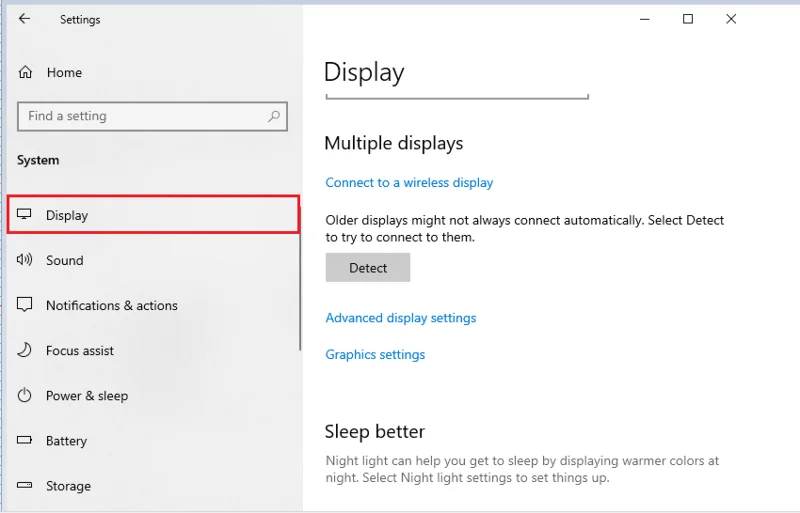Image resolution: width=800 pixels, height=513 pixels.
Task: Click the Battery icon in sidebar
Action: (24, 440)
